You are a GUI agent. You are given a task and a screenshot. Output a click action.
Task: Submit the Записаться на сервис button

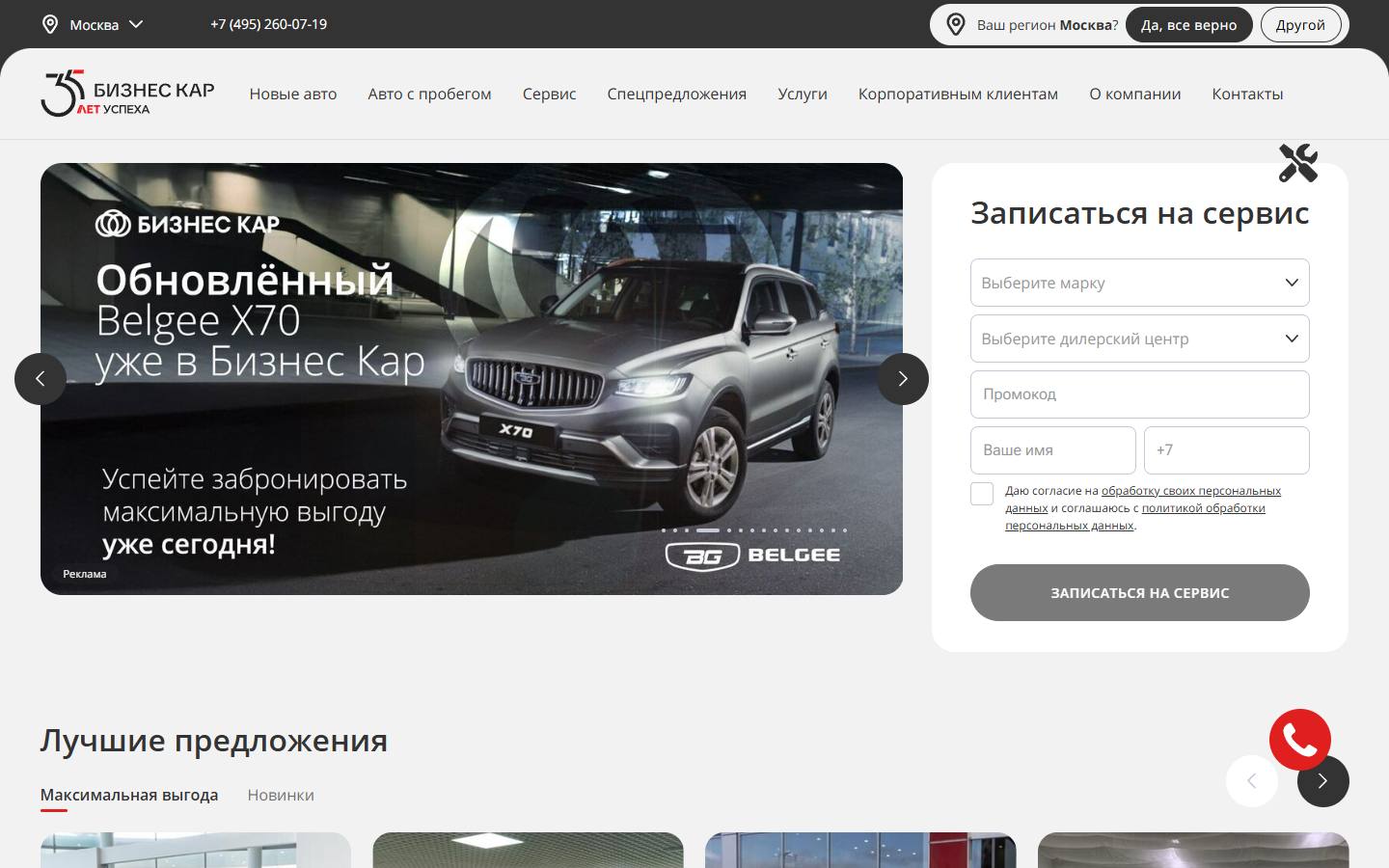pos(1140,592)
